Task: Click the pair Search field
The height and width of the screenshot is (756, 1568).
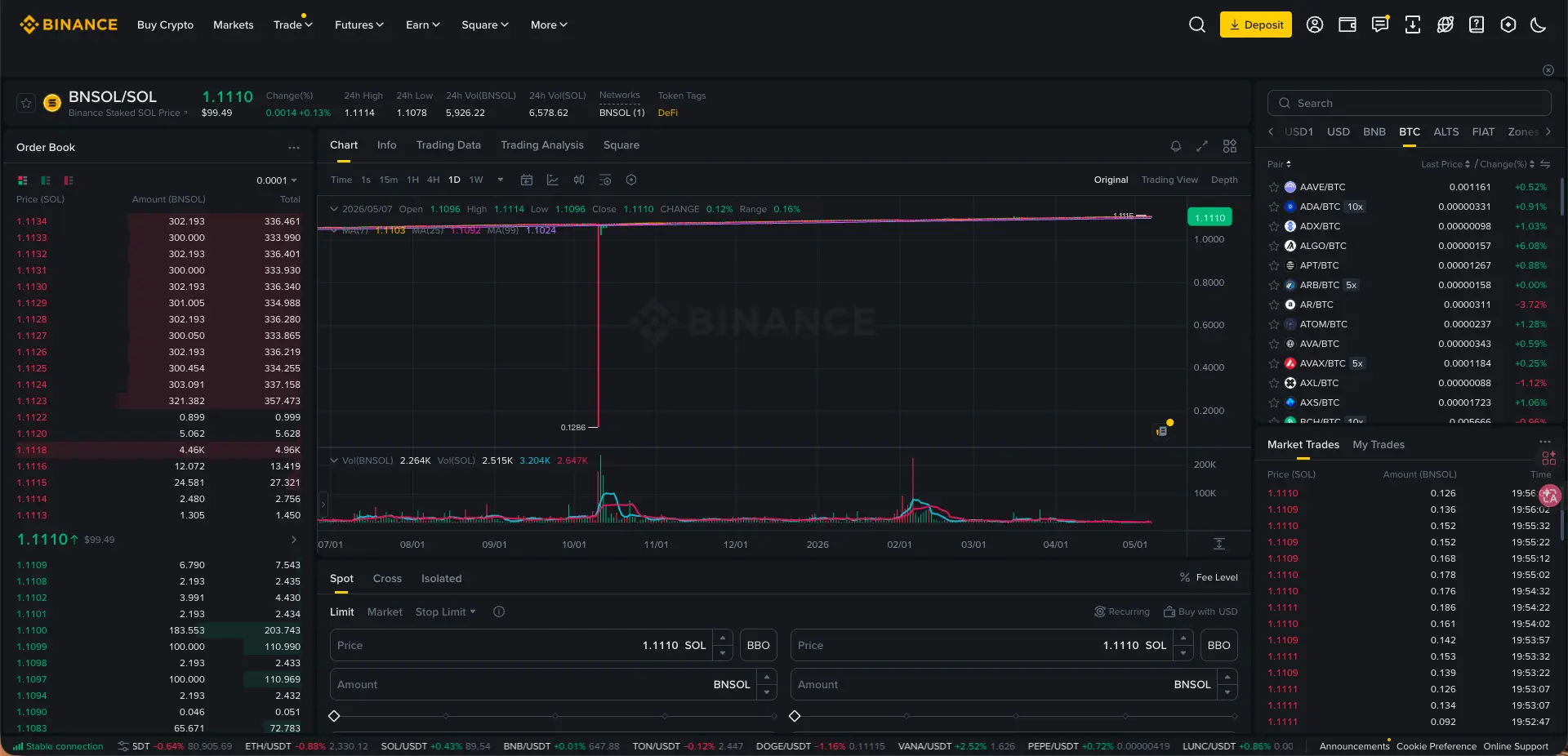Action: (x=1410, y=103)
